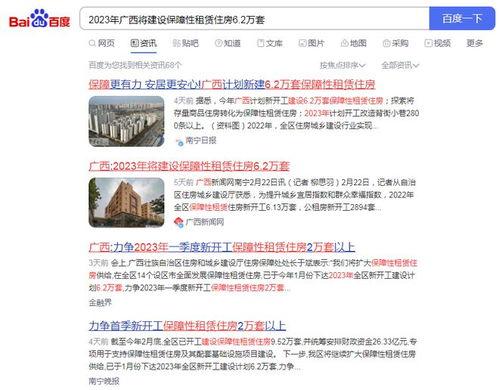Open the 网页 search tab icon

92,43
